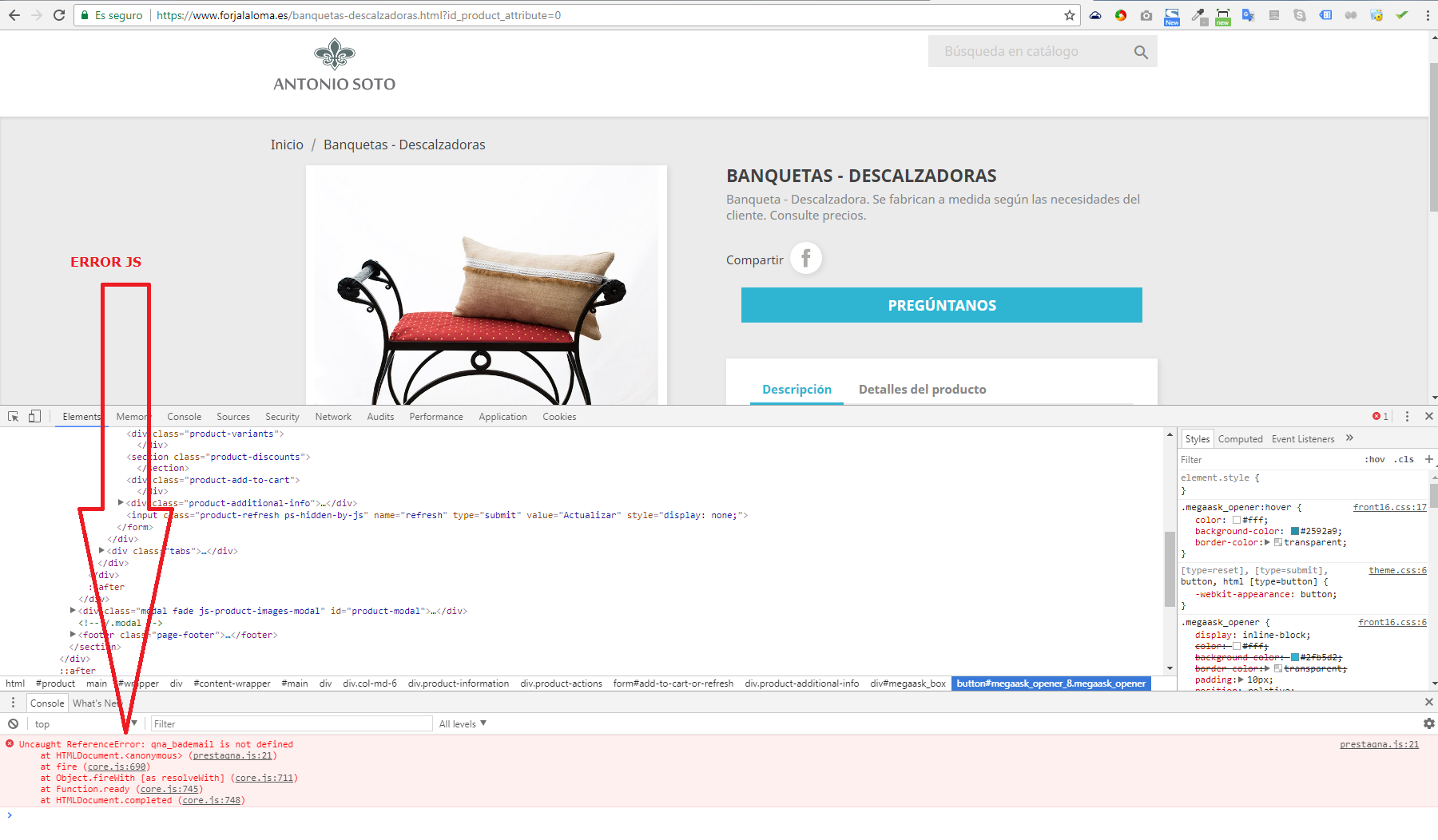The width and height of the screenshot is (1438, 840).
Task: Activate the DevTools inspect element picker
Action: pos(14,416)
